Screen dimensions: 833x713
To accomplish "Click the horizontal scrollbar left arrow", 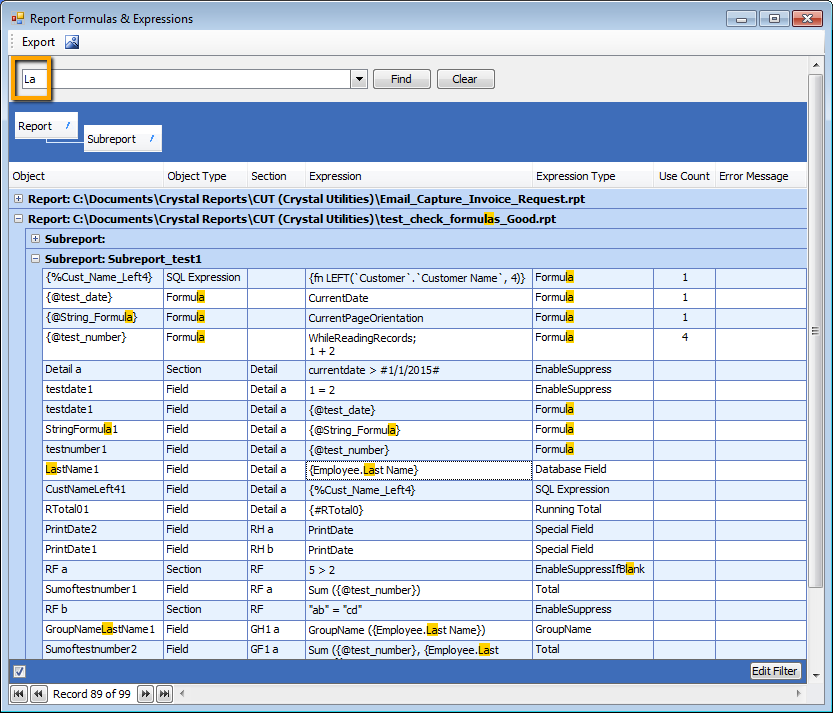I will (x=182, y=693).
